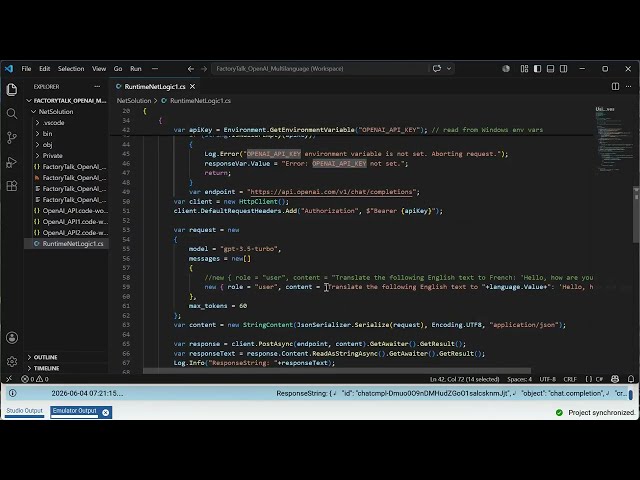Expand the Private folder
640x480 pixels.
coord(67,156)
